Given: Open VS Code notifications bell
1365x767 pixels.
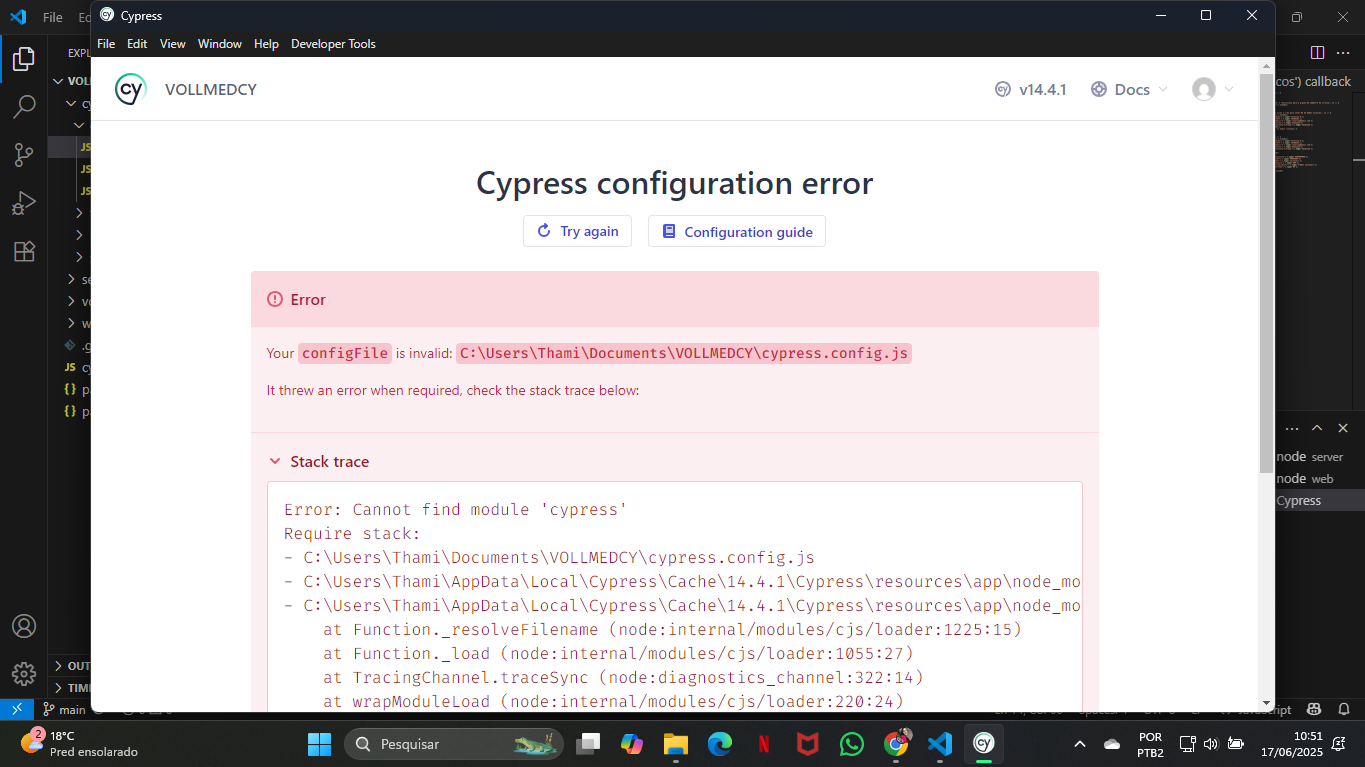Looking at the screenshot, I should (x=1343, y=709).
